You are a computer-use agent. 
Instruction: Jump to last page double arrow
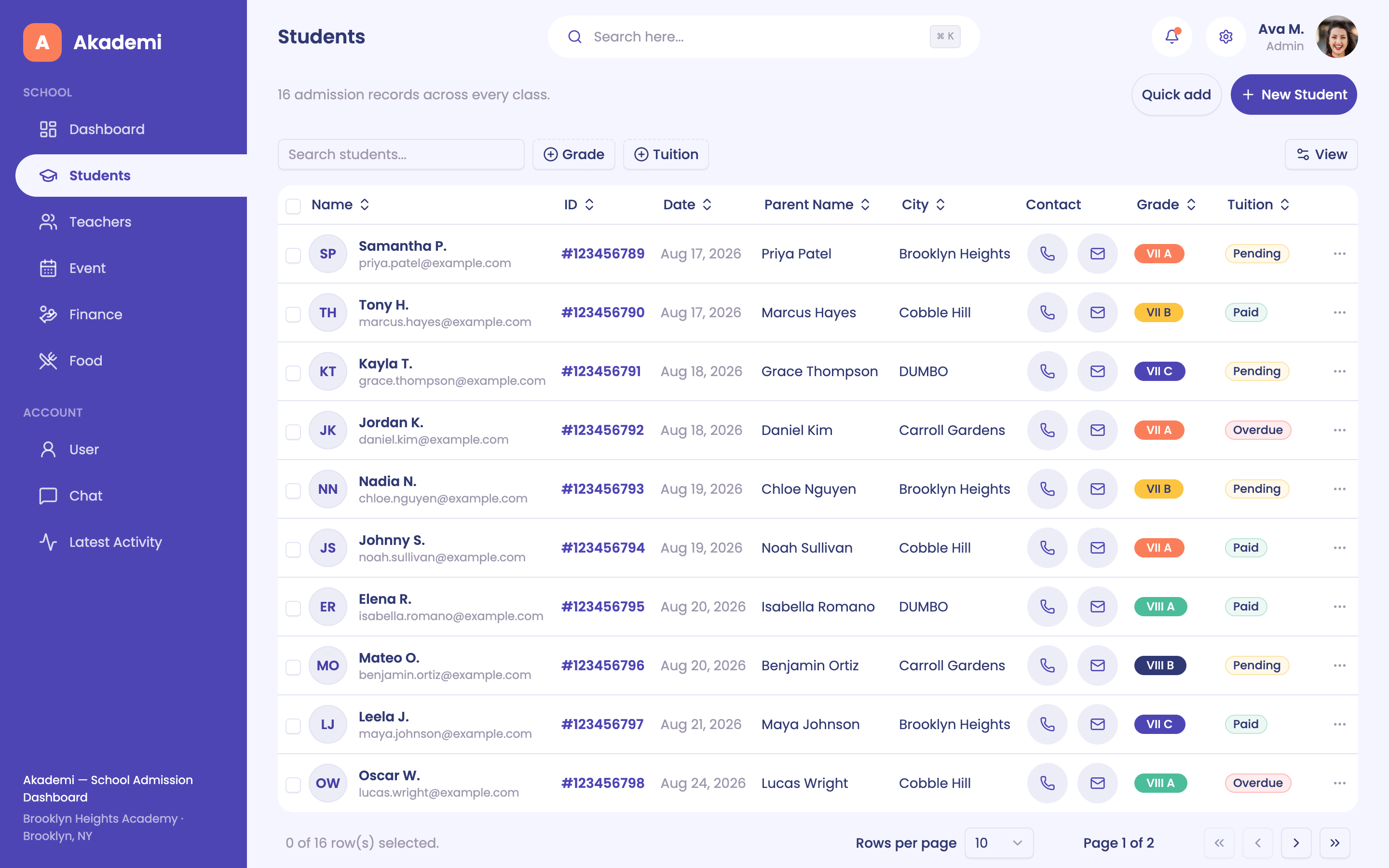pos(1335,843)
